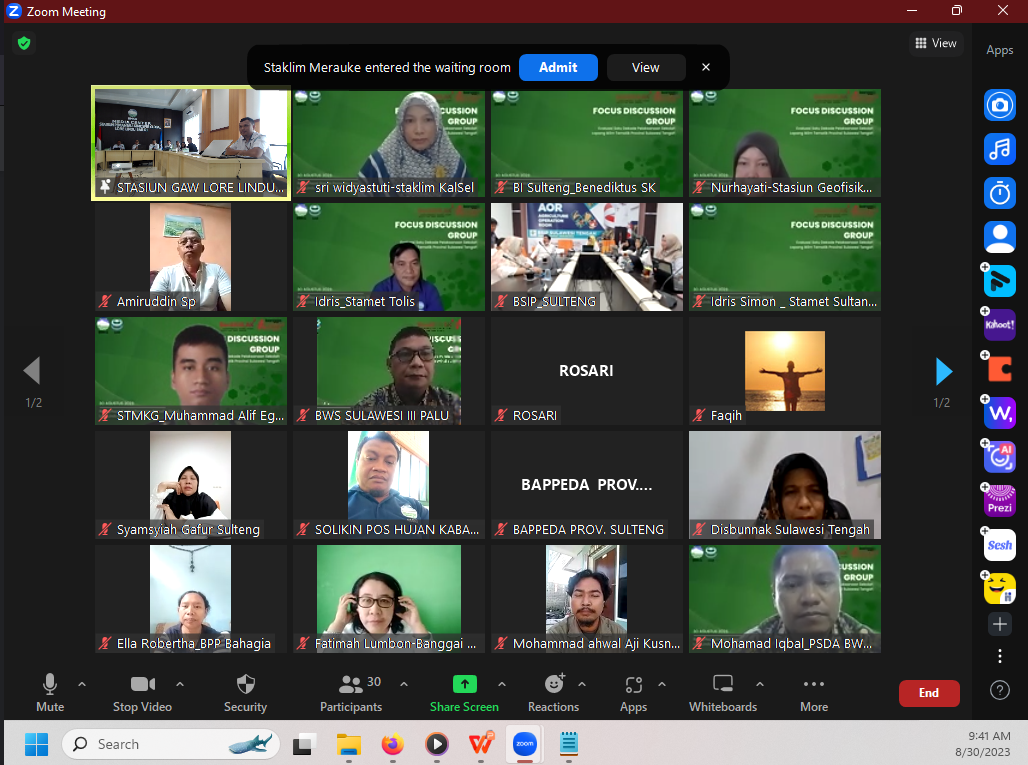Viewport: 1028px width, 765px height.
Task: Launch the Timer app in Apps sidebar
Action: click(999, 192)
